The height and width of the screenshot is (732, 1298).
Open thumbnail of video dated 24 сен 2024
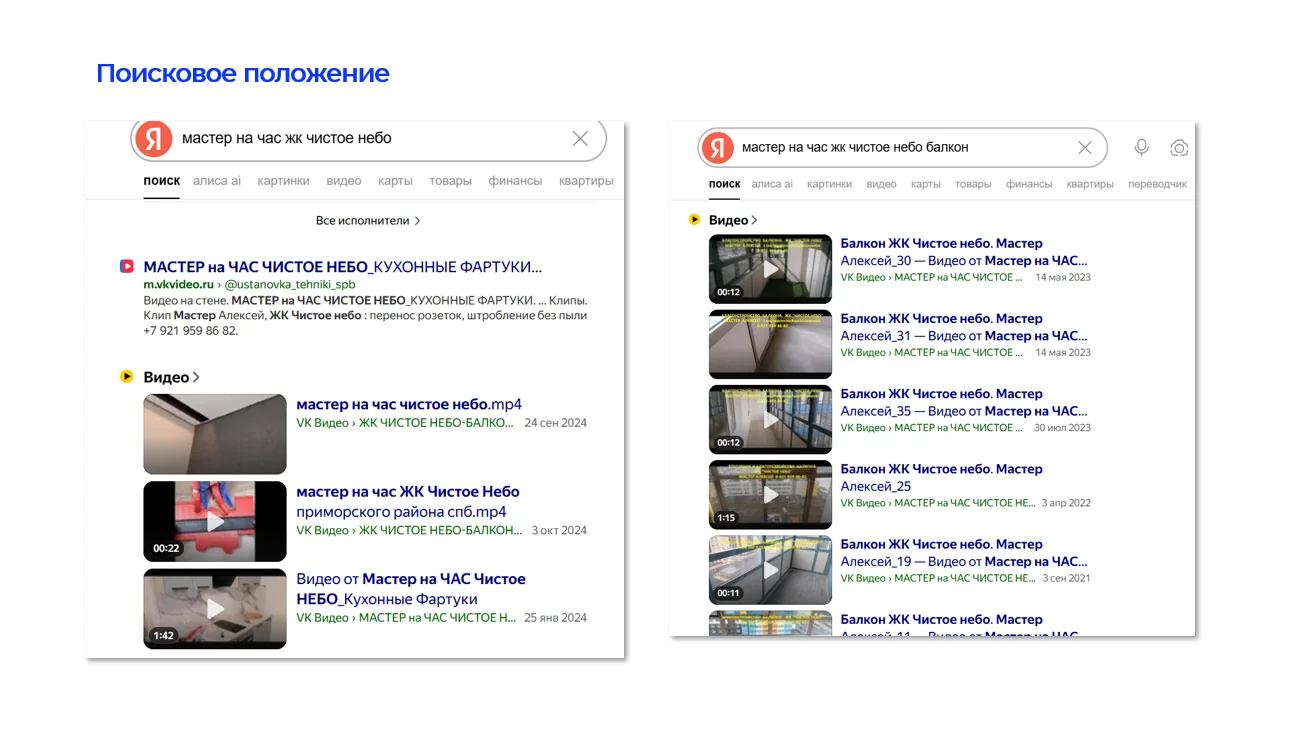click(215, 434)
